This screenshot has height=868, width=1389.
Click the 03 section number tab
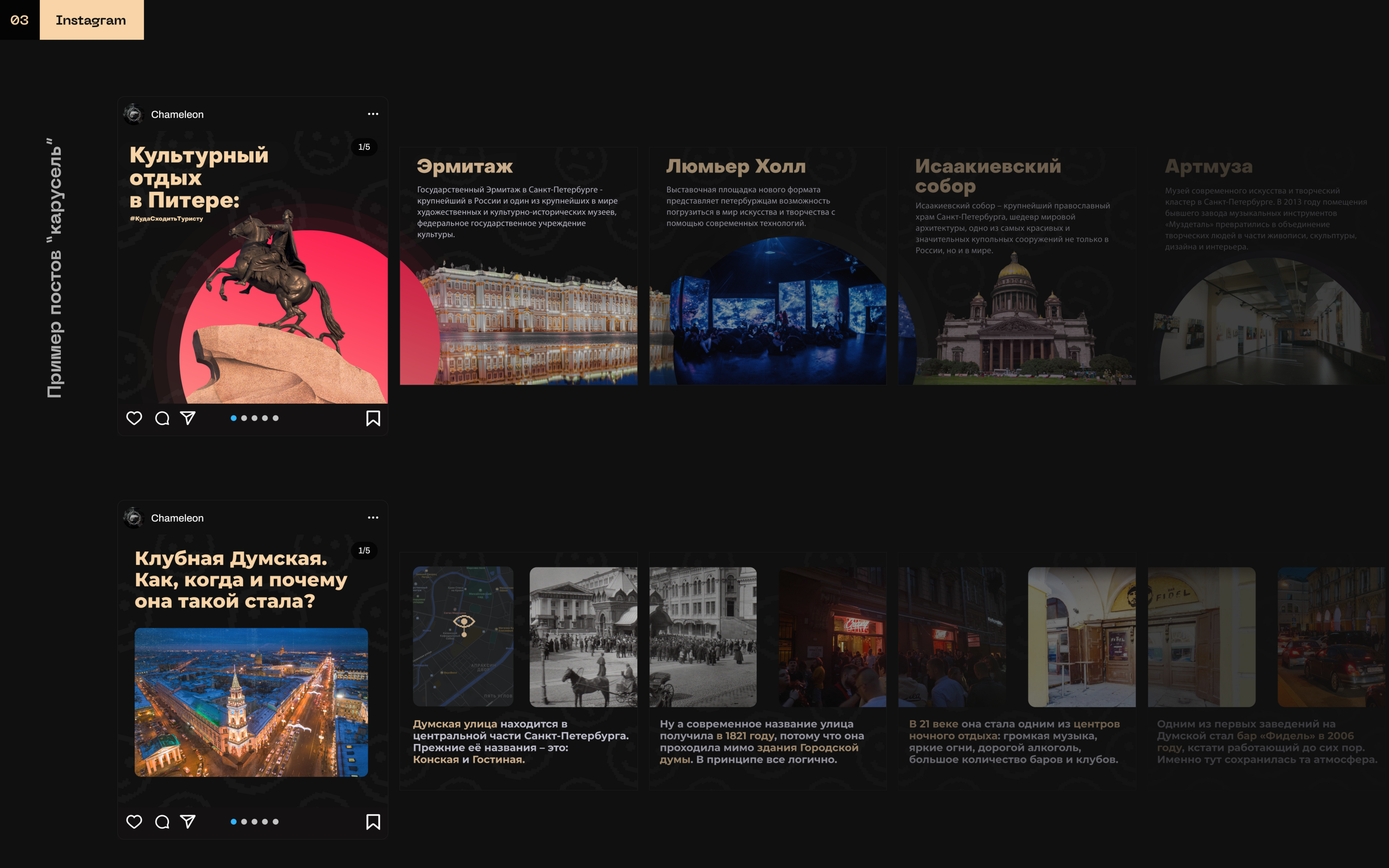(20, 20)
